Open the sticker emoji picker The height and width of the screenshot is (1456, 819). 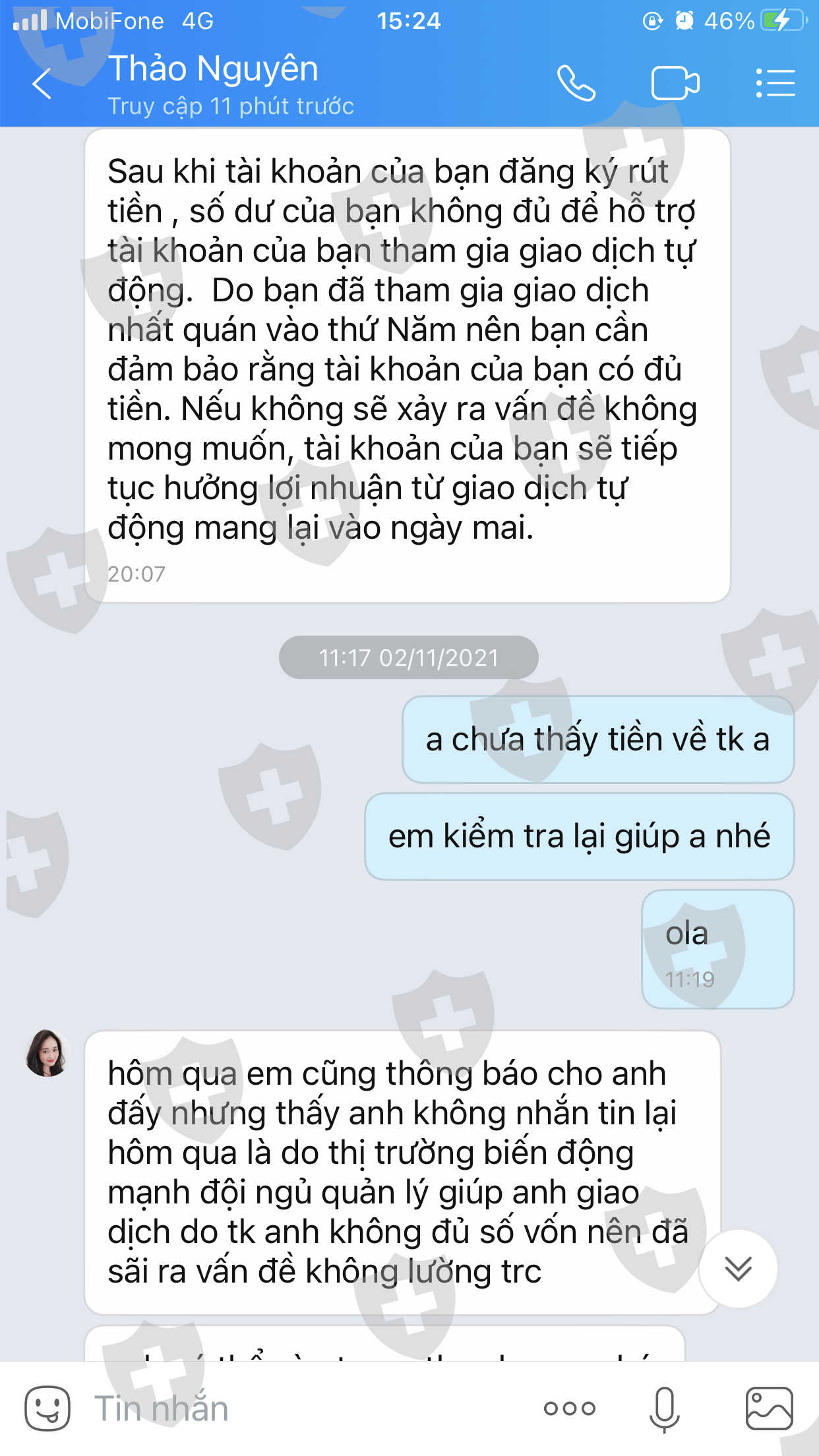47,1408
